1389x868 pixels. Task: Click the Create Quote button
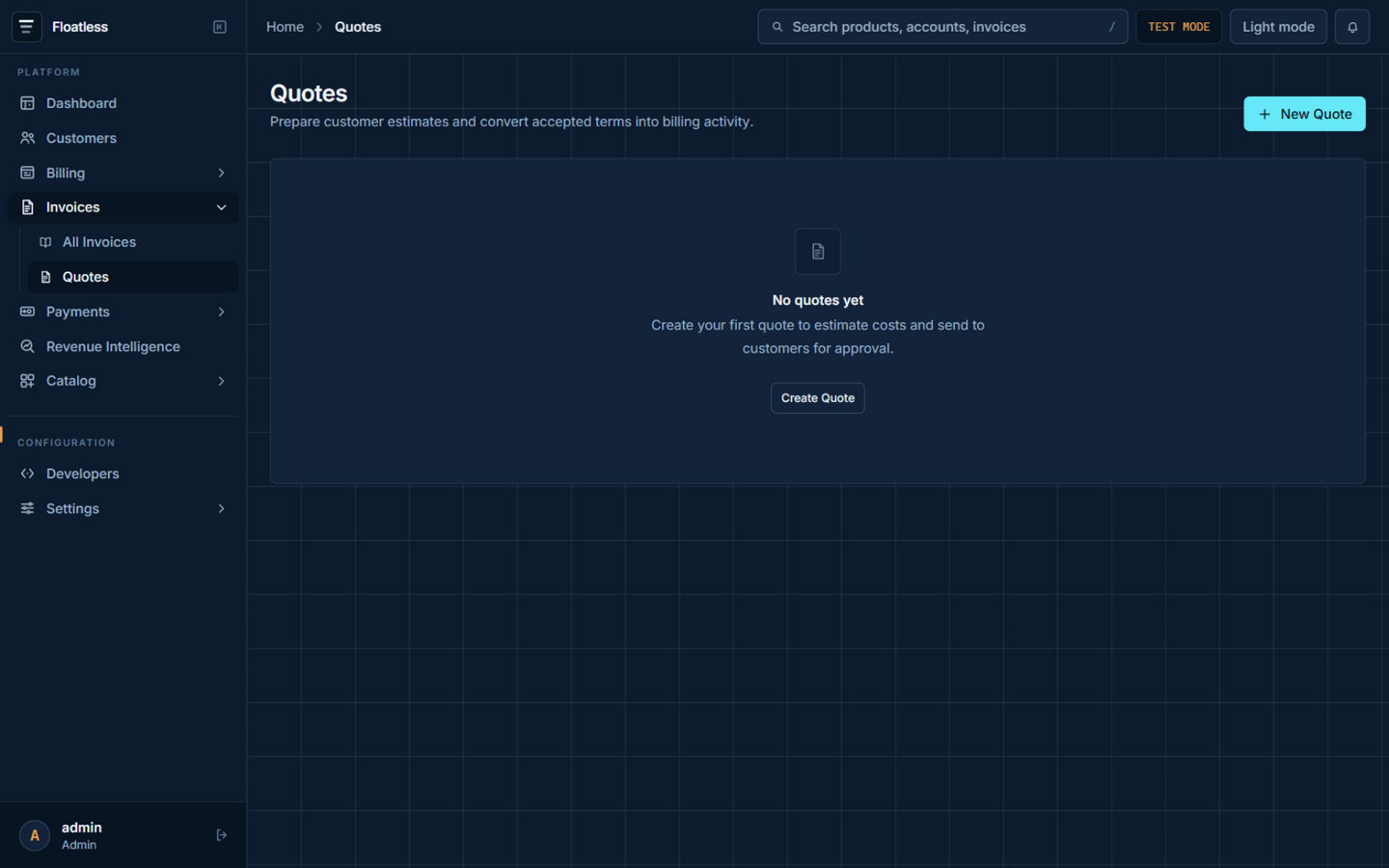tap(818, 398)
